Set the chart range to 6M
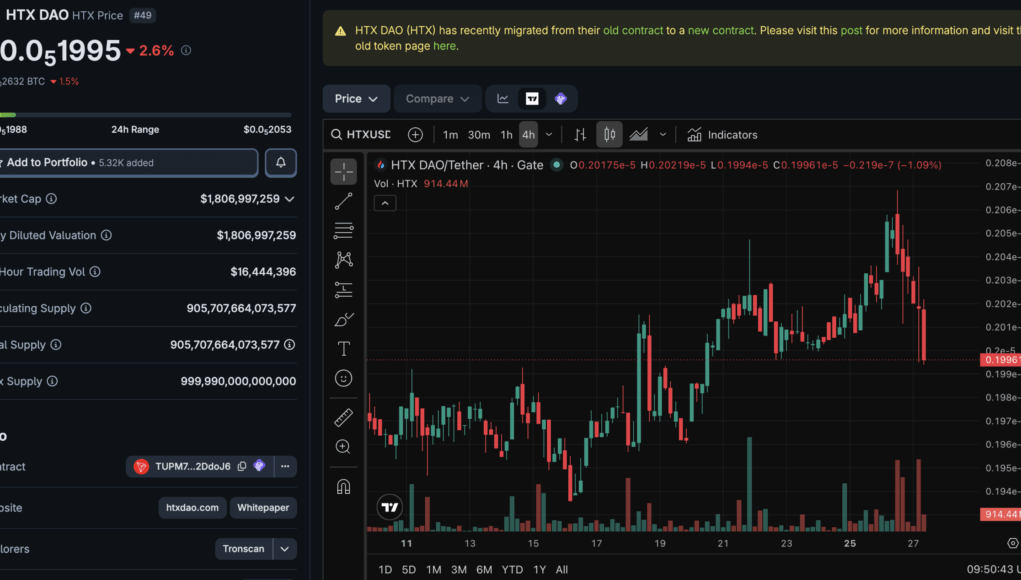The height and width of the screenshot is (580, 1021). [484, 570]
